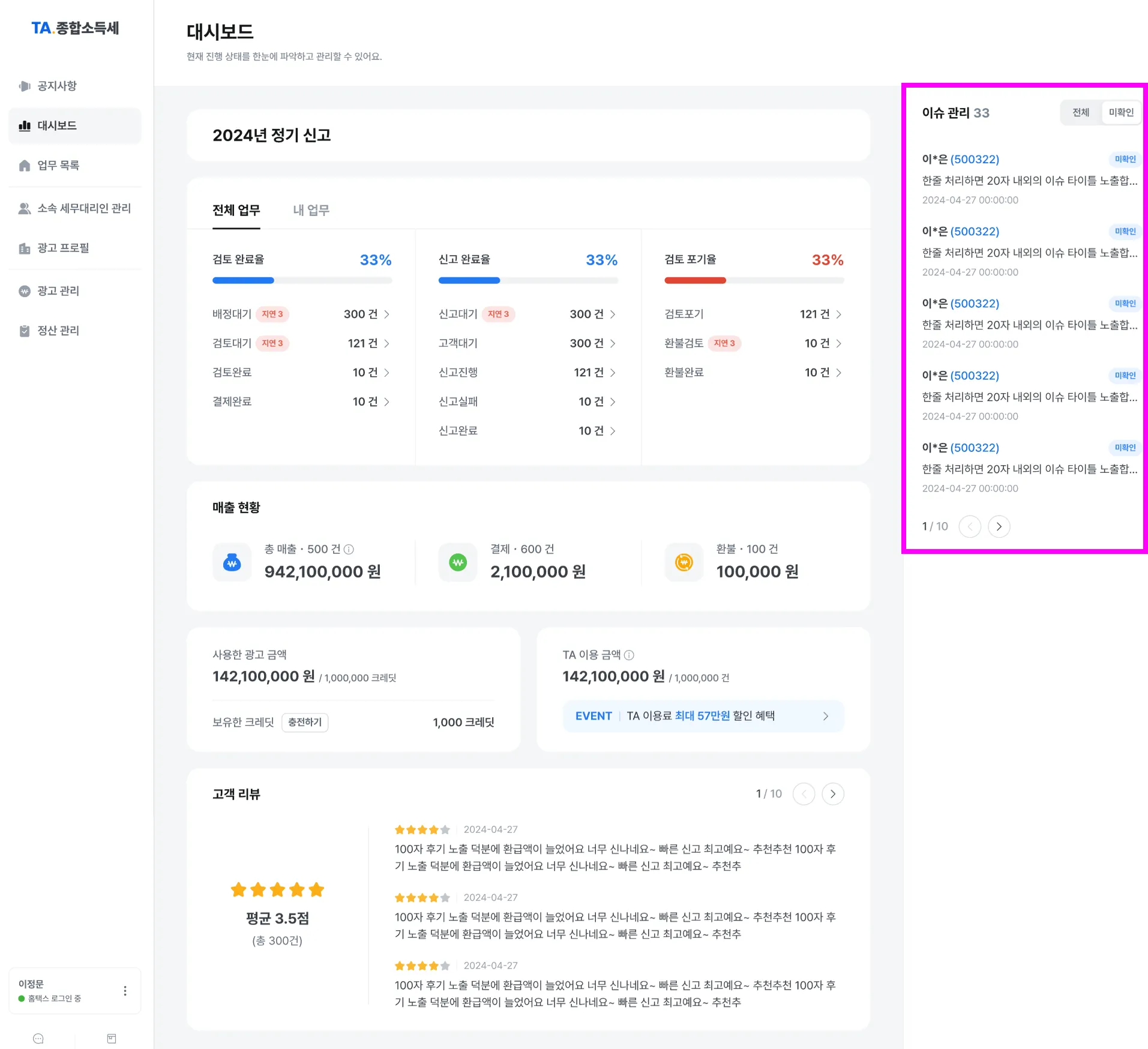Click the 충전하기 button
Image resolution: width=1148 pixels, height=1049 pixels.
[305, 722]
